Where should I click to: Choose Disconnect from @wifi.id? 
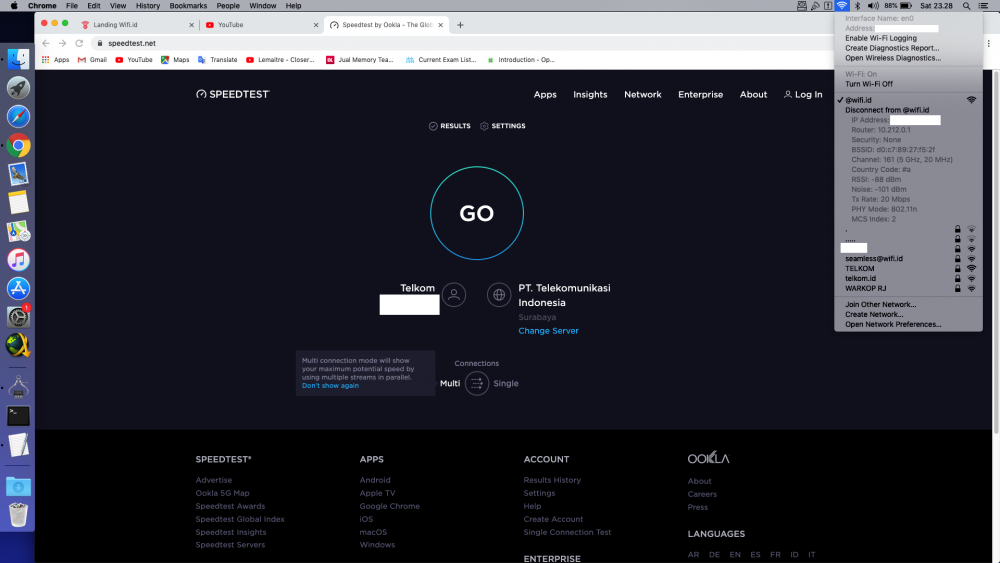pos(908,110)
